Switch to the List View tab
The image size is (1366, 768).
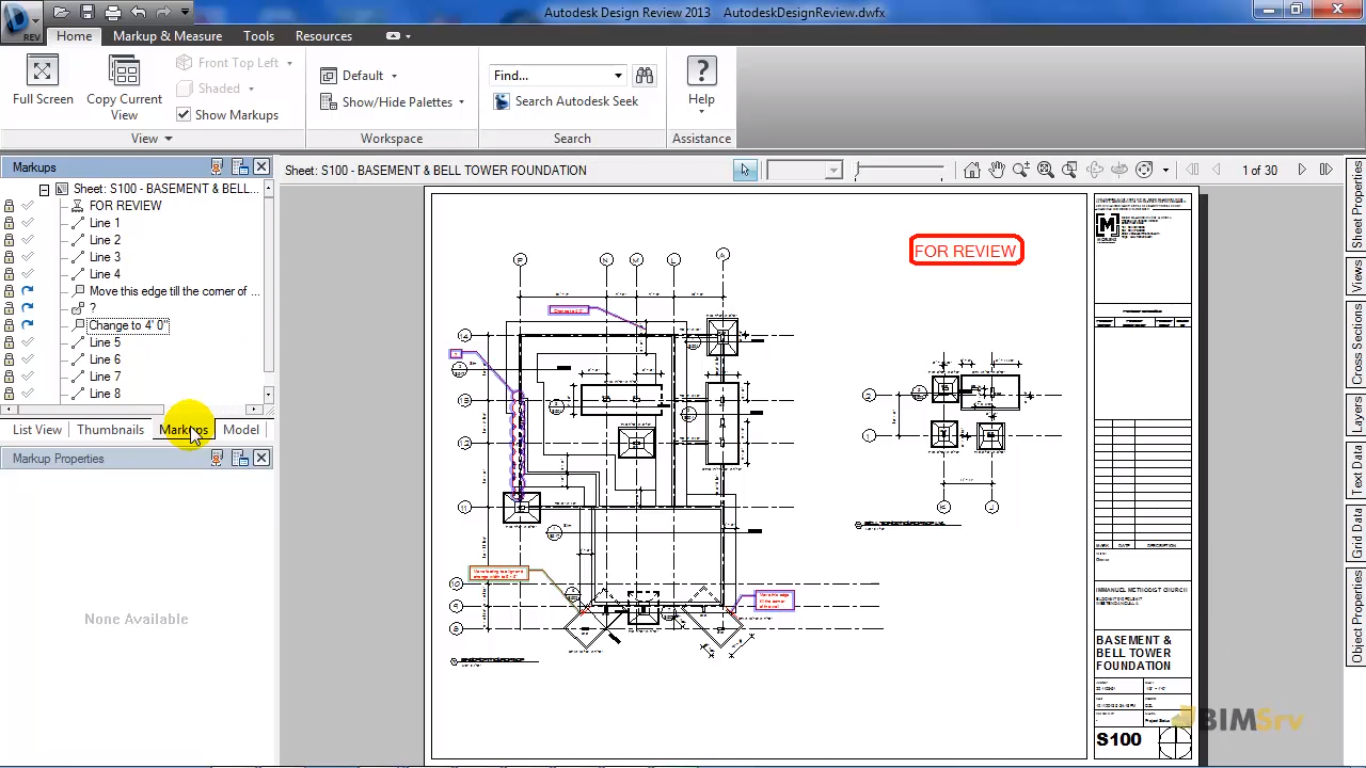[37, 429]
